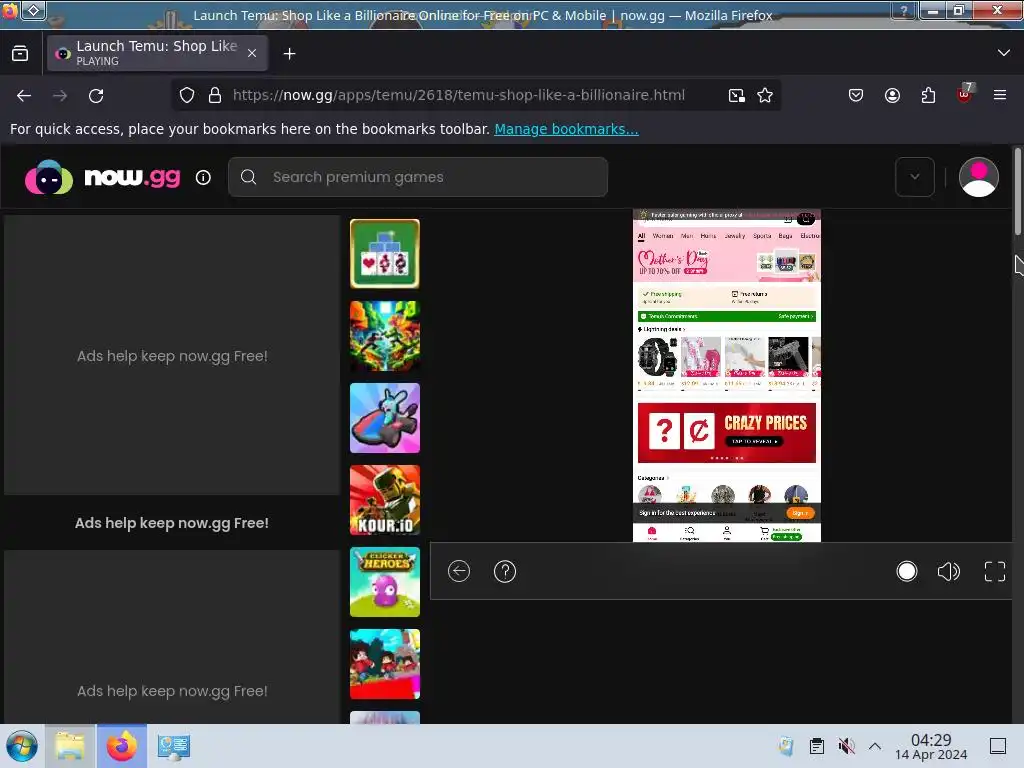Switch to the Launch Temu playing tab
Image resolution: width=1024 pixels, height=768 pixels.
pos(157,53)
